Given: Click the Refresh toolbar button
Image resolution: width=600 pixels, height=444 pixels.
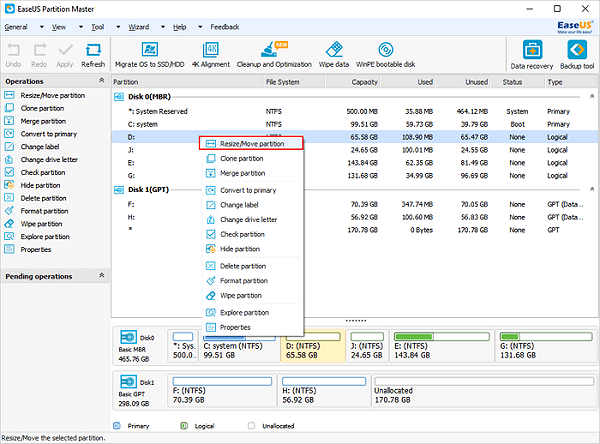Looking at the screenshot, I should (x=93, y=55).
